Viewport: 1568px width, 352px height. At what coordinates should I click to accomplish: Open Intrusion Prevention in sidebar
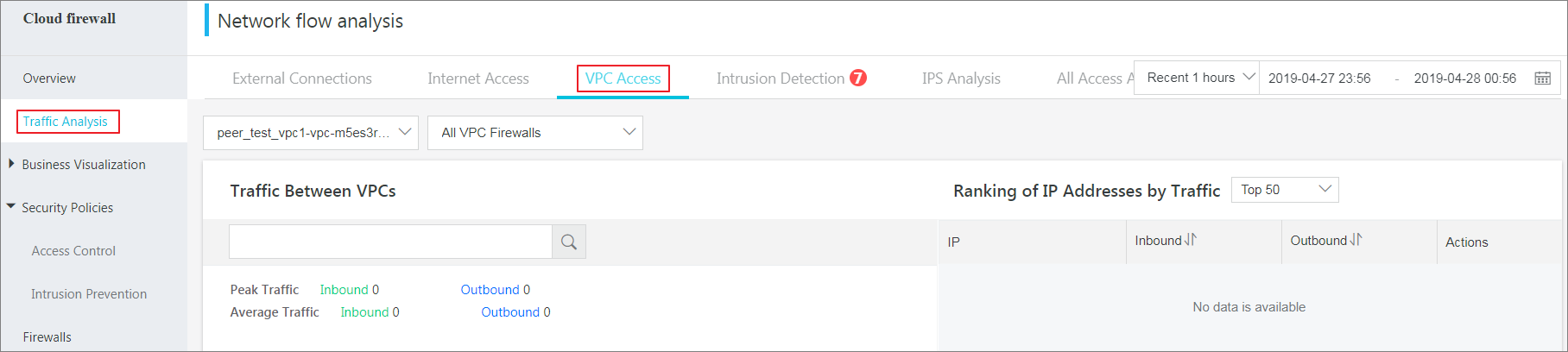point(89,293)
